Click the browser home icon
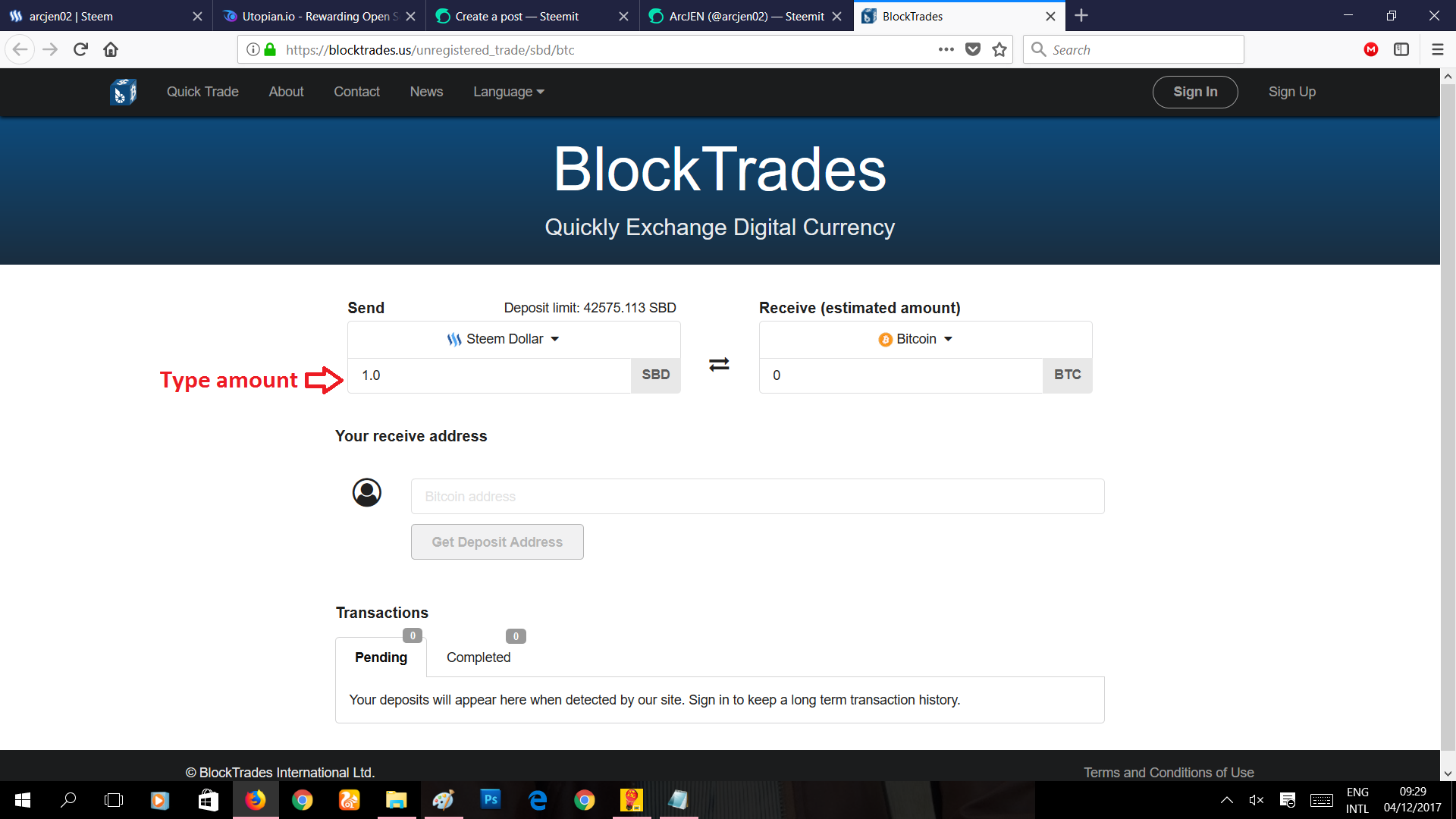The height and width of the screenshot is (819, 1456). 111,50
